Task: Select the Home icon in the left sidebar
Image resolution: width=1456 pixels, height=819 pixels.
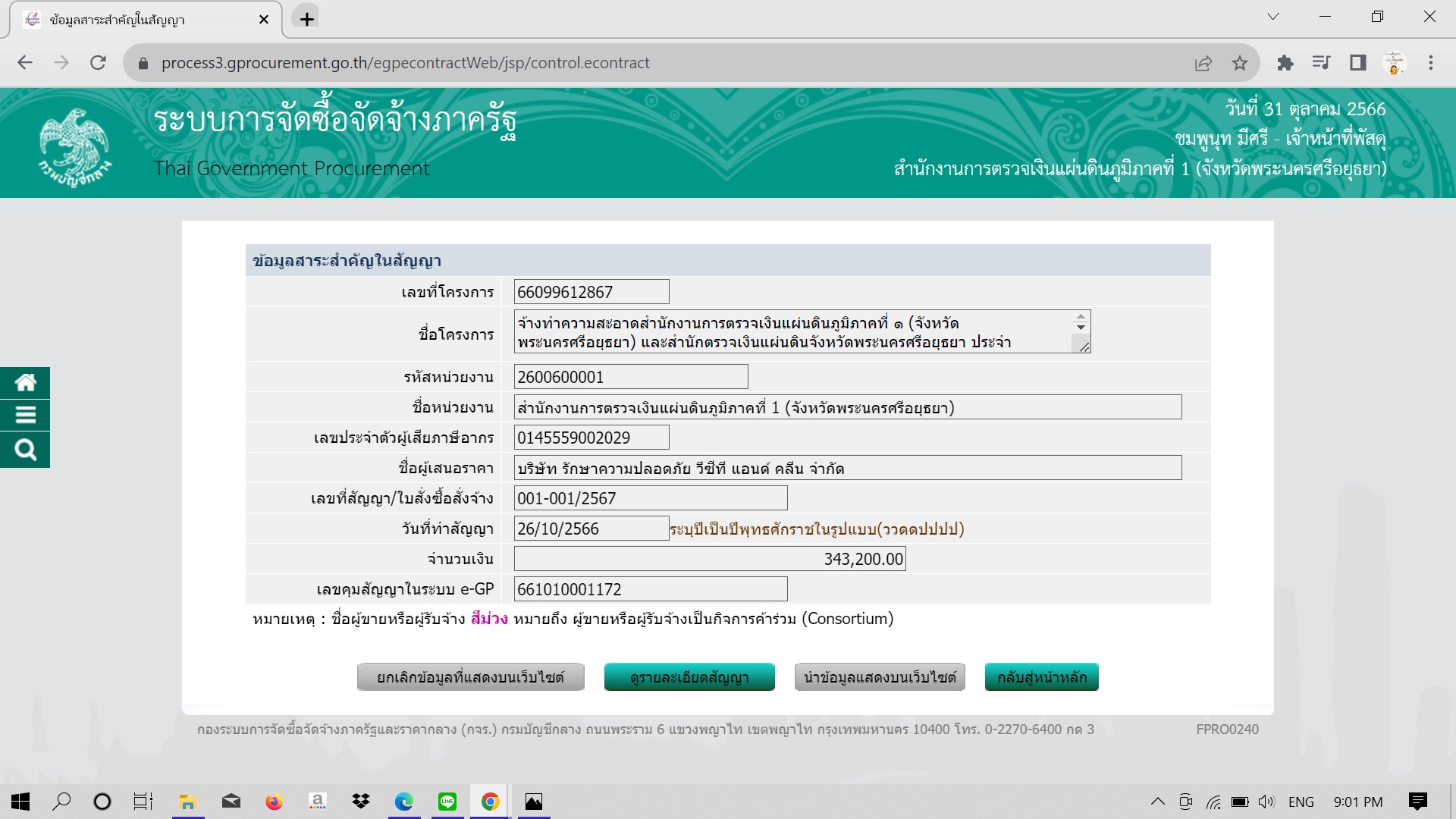Action: coord(25,382)
